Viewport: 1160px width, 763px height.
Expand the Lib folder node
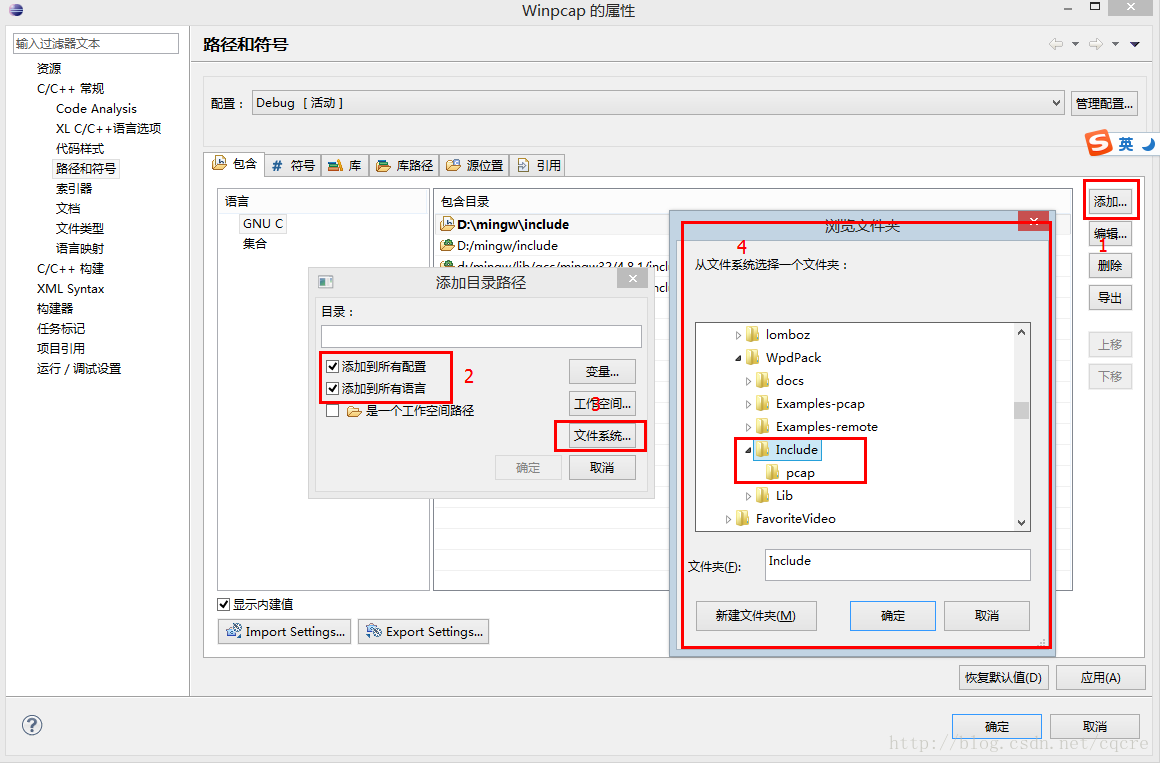[x=748, y=496]
